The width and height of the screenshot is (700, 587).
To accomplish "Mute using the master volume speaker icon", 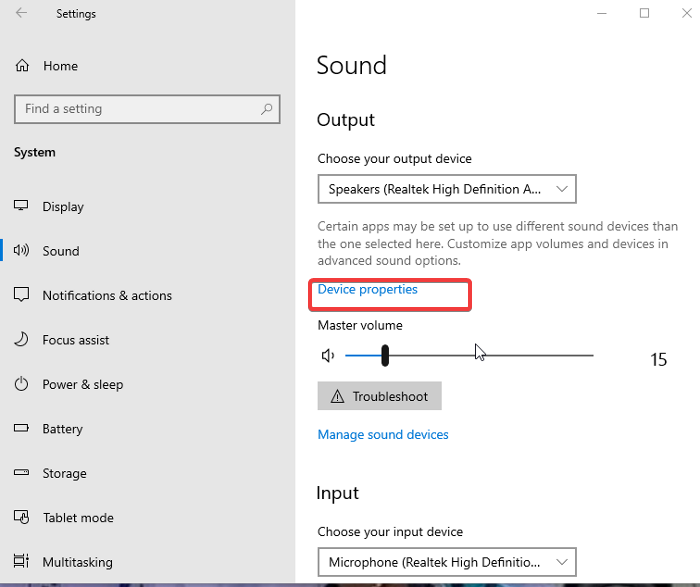I will [327, 356].
